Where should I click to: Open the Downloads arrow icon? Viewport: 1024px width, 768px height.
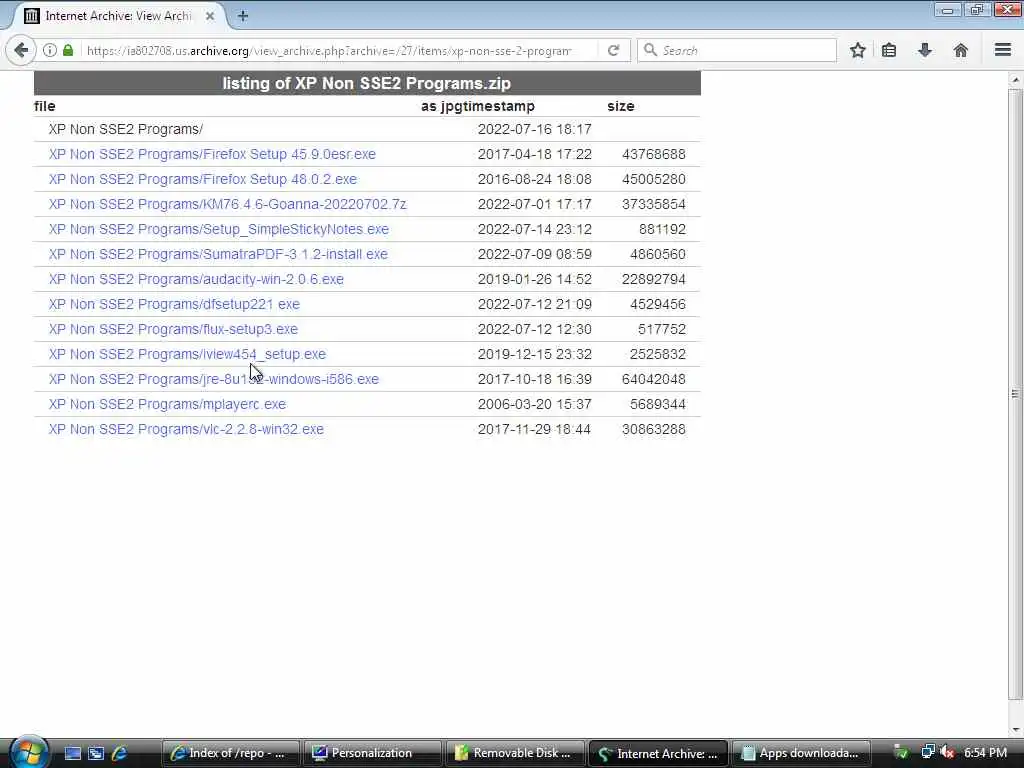point(925,50)
